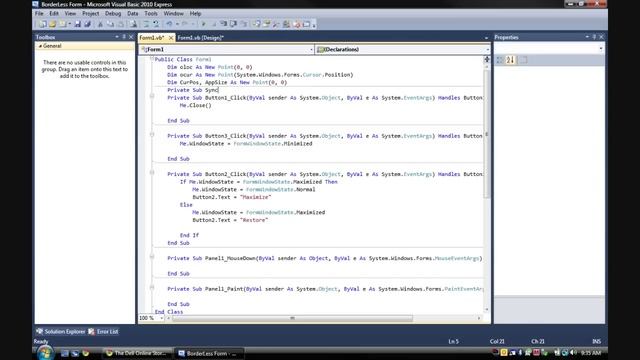Open the Edit menu
The width and height of the screenshot is (640, 360).
point(54,13)
